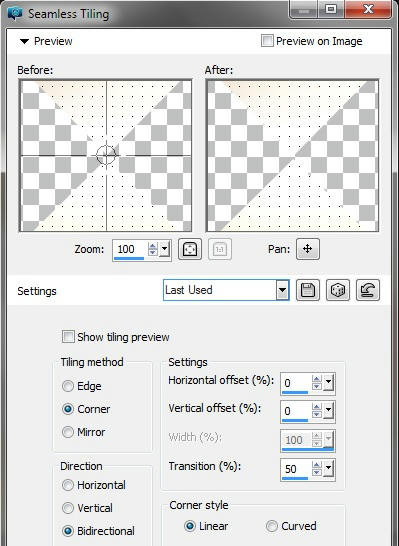Select the Curved corner style

coord(272,526)
